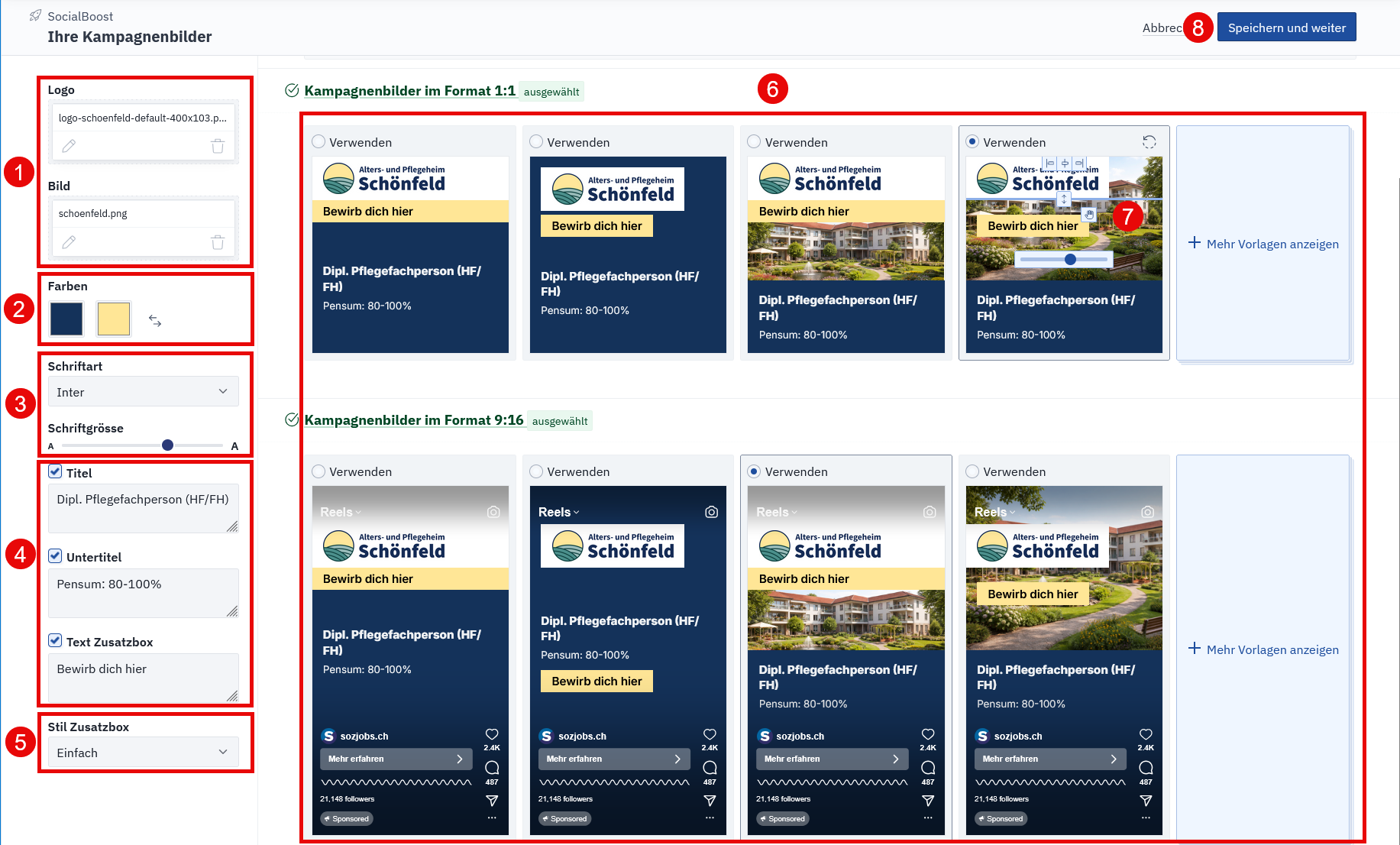Toggle the Untertitel checkbox
This screenshot has height=845, width=1400.
coord(55,556)
